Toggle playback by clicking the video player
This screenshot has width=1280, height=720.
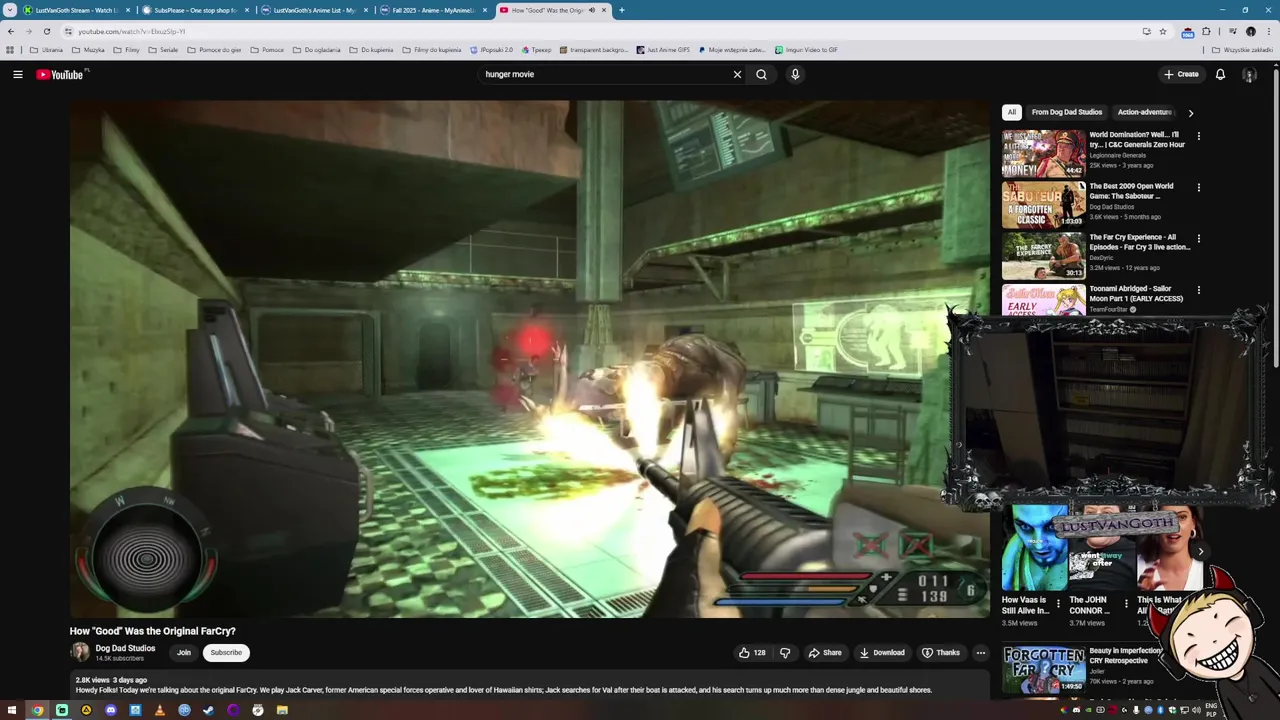pyautogui.click(x=530, y=359)
